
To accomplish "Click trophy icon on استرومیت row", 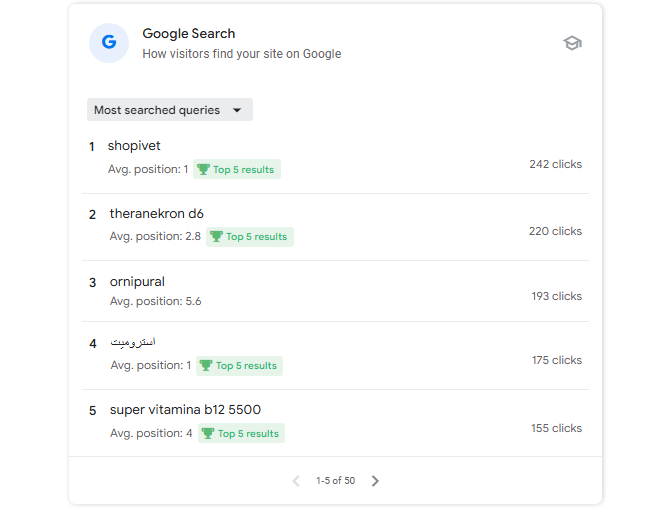I will click(206, 366).
